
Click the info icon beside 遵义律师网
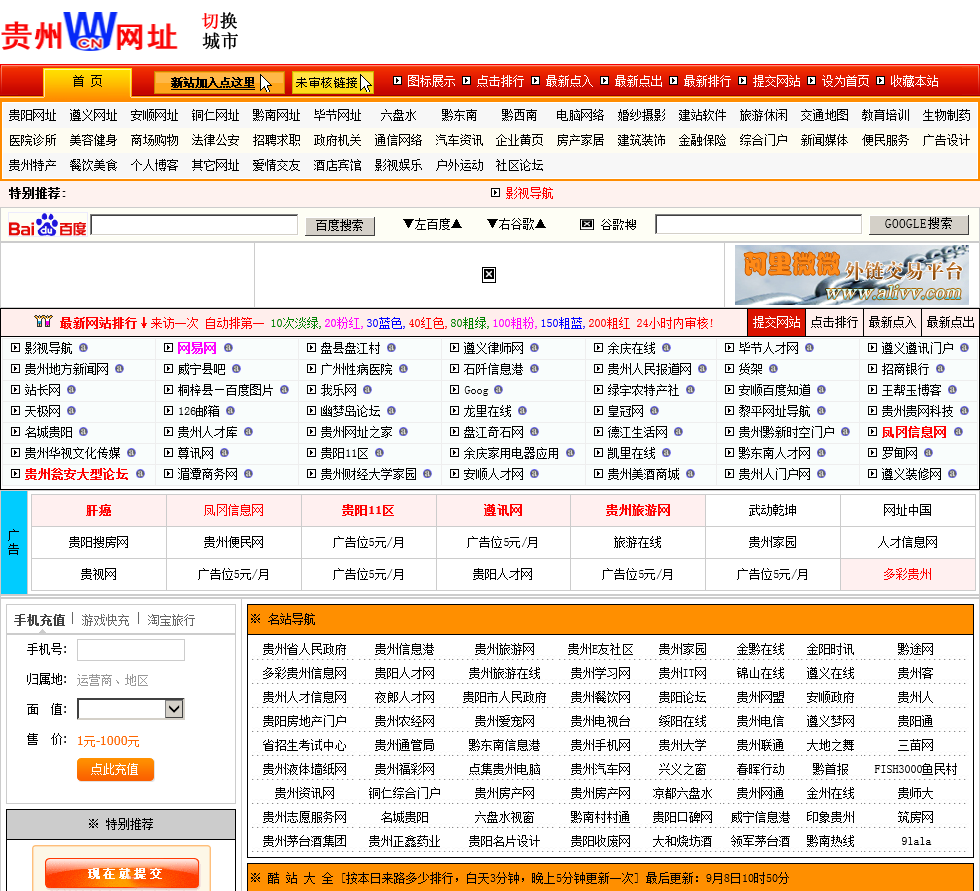534,347
